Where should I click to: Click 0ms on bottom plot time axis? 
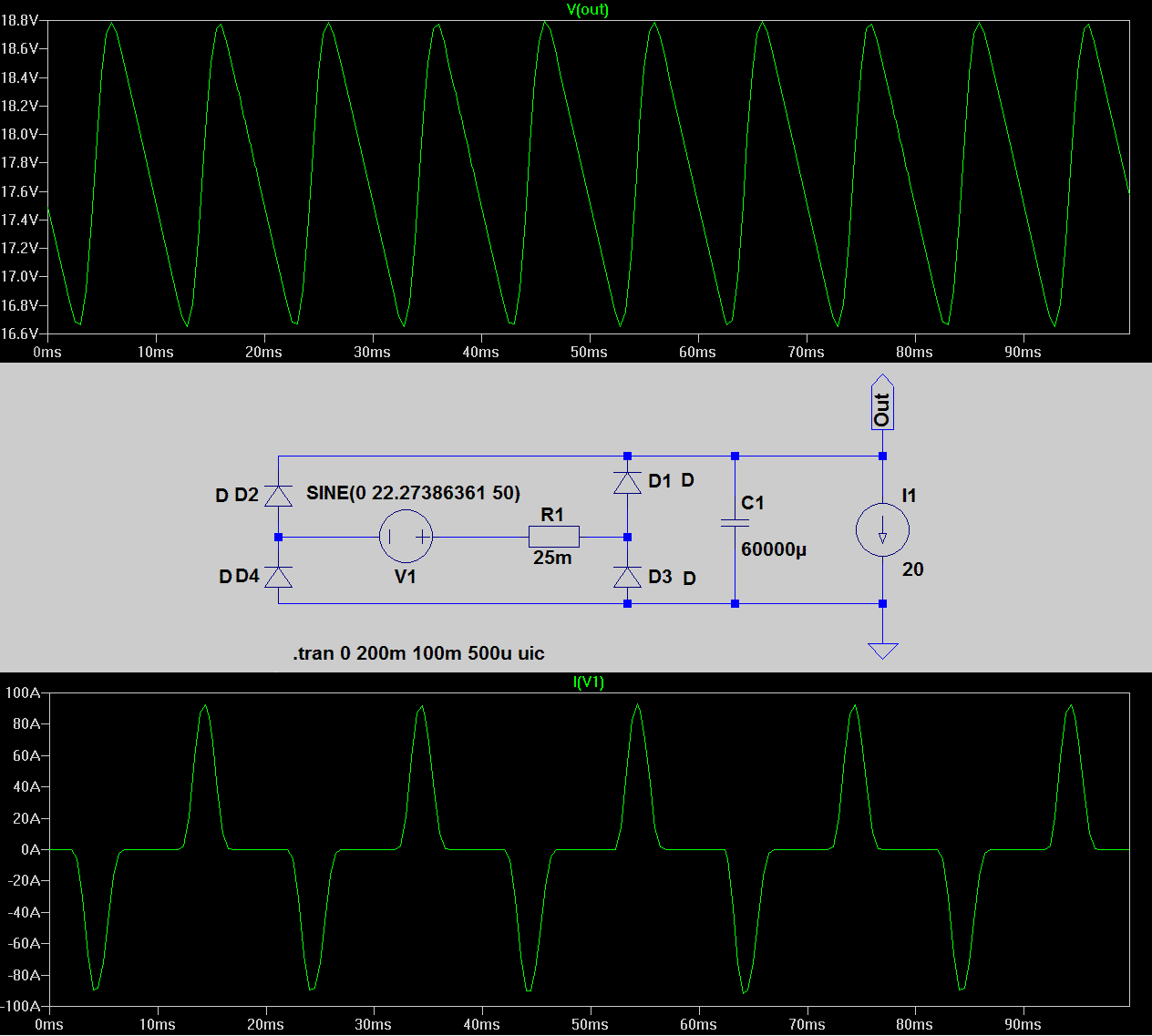[48, 1024]
